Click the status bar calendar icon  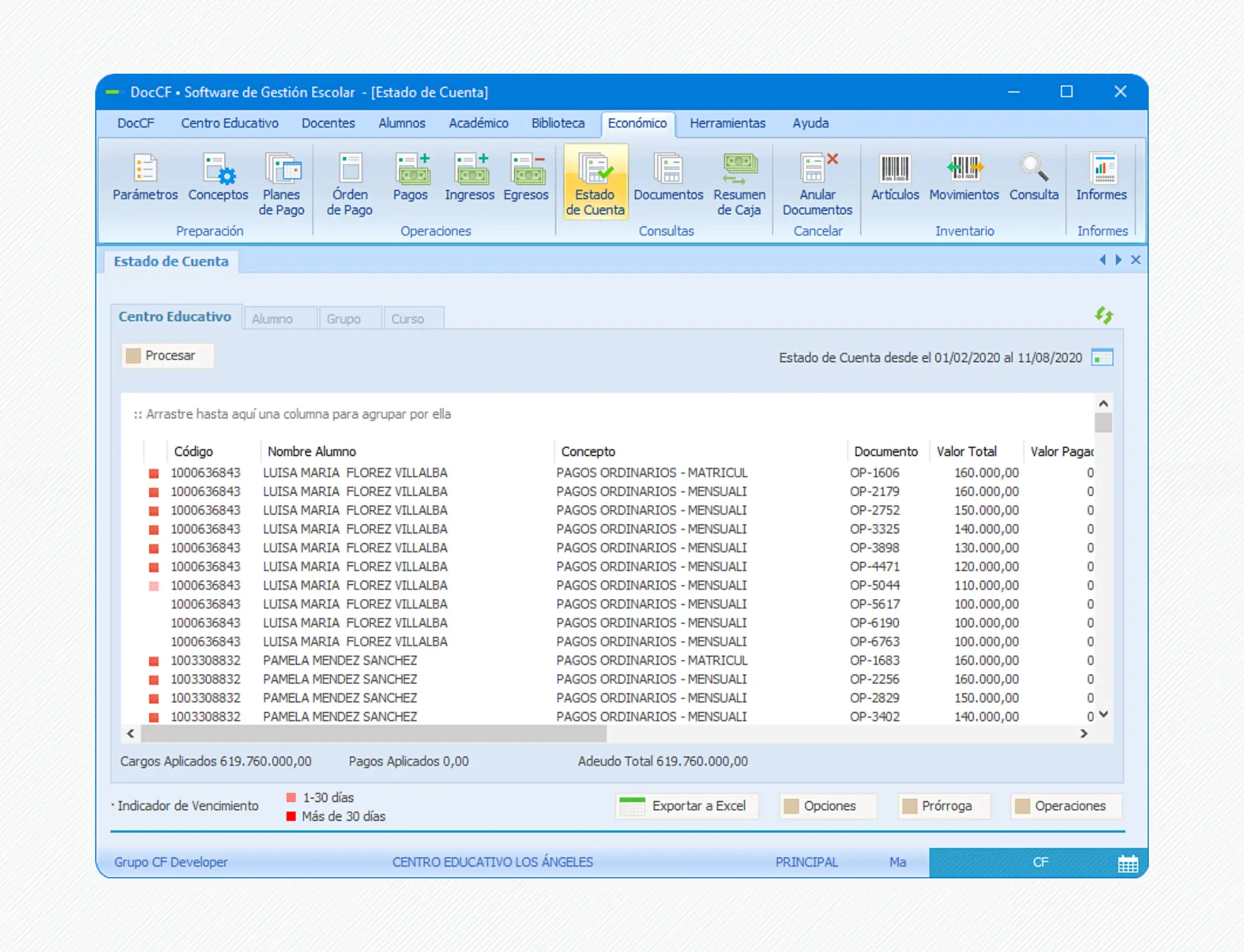(x=1127, y=863)
